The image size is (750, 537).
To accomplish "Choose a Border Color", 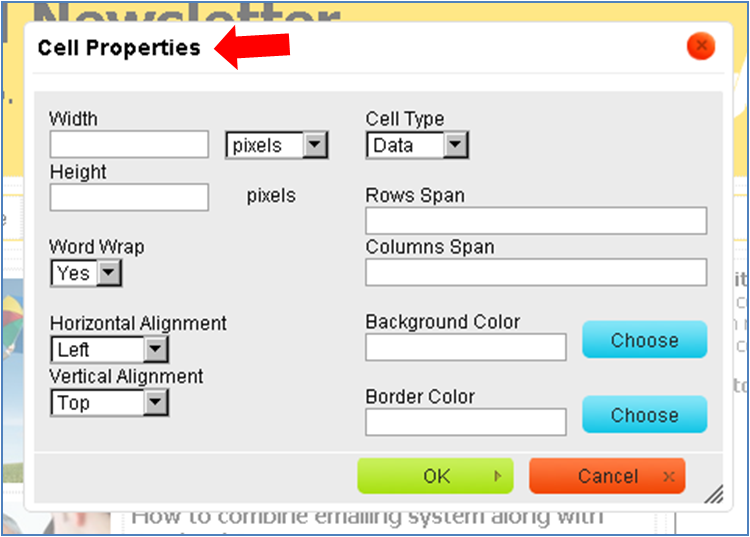I will [x=644, y=414].
